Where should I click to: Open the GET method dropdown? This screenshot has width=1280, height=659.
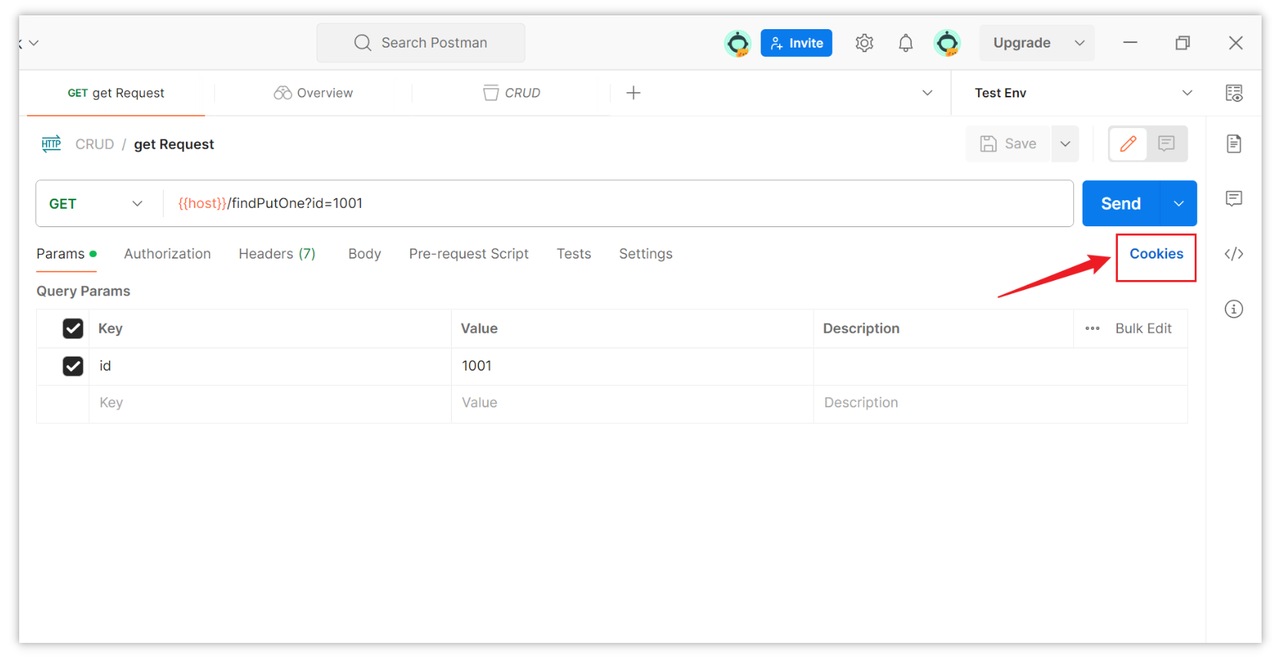coord(97,203)
